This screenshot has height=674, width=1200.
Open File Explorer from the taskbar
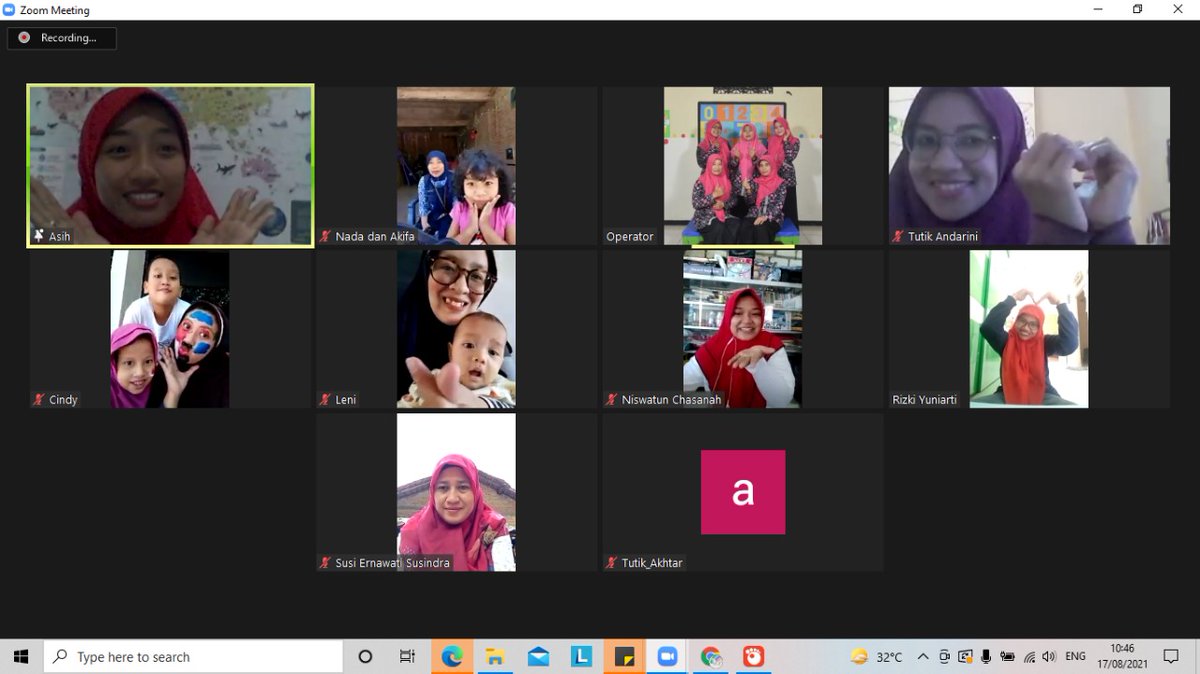coord(495,657)
